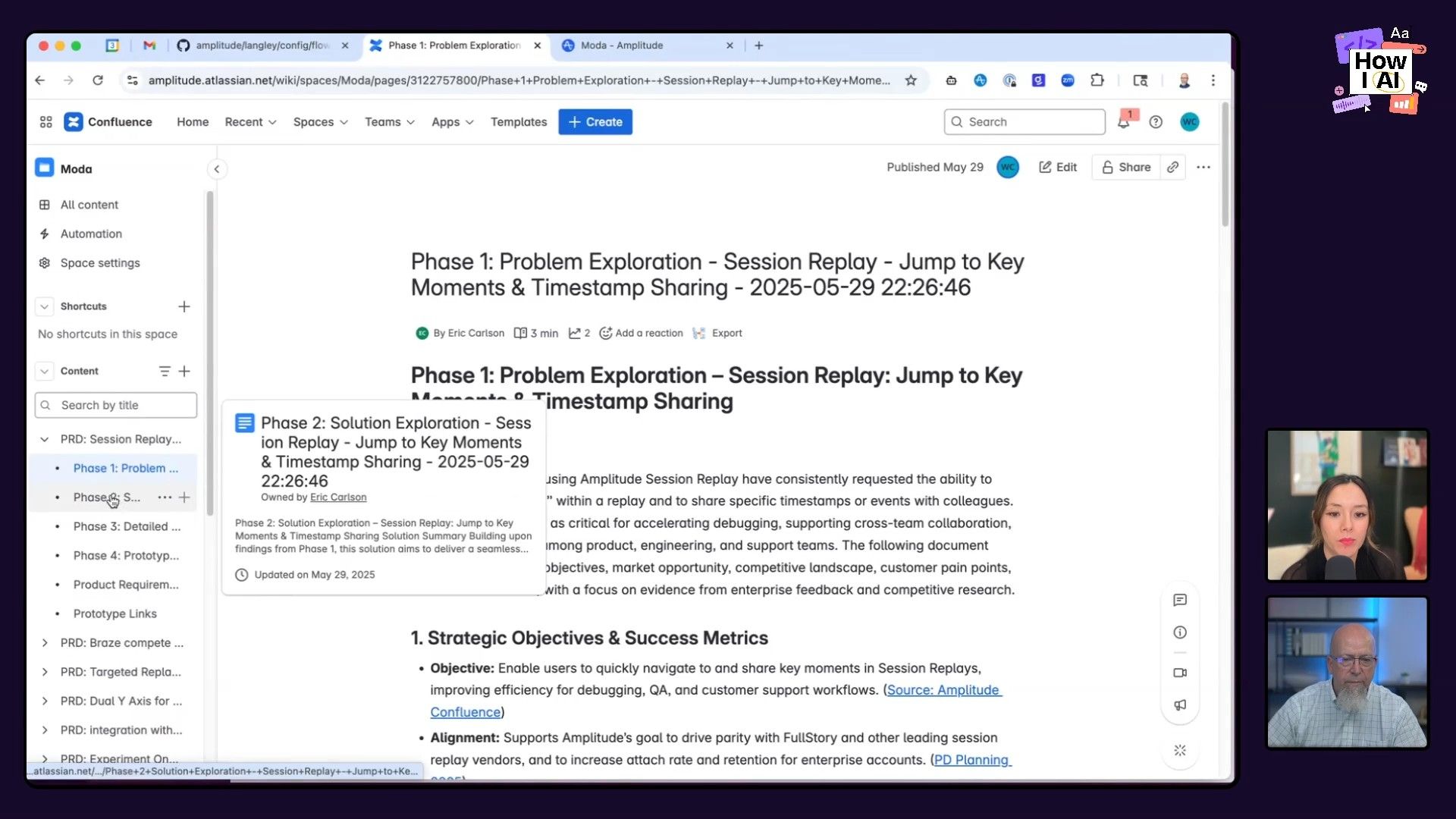The image size is (1456, 819).
Task: Click Search by title field
Action: (x=116, y=405)
